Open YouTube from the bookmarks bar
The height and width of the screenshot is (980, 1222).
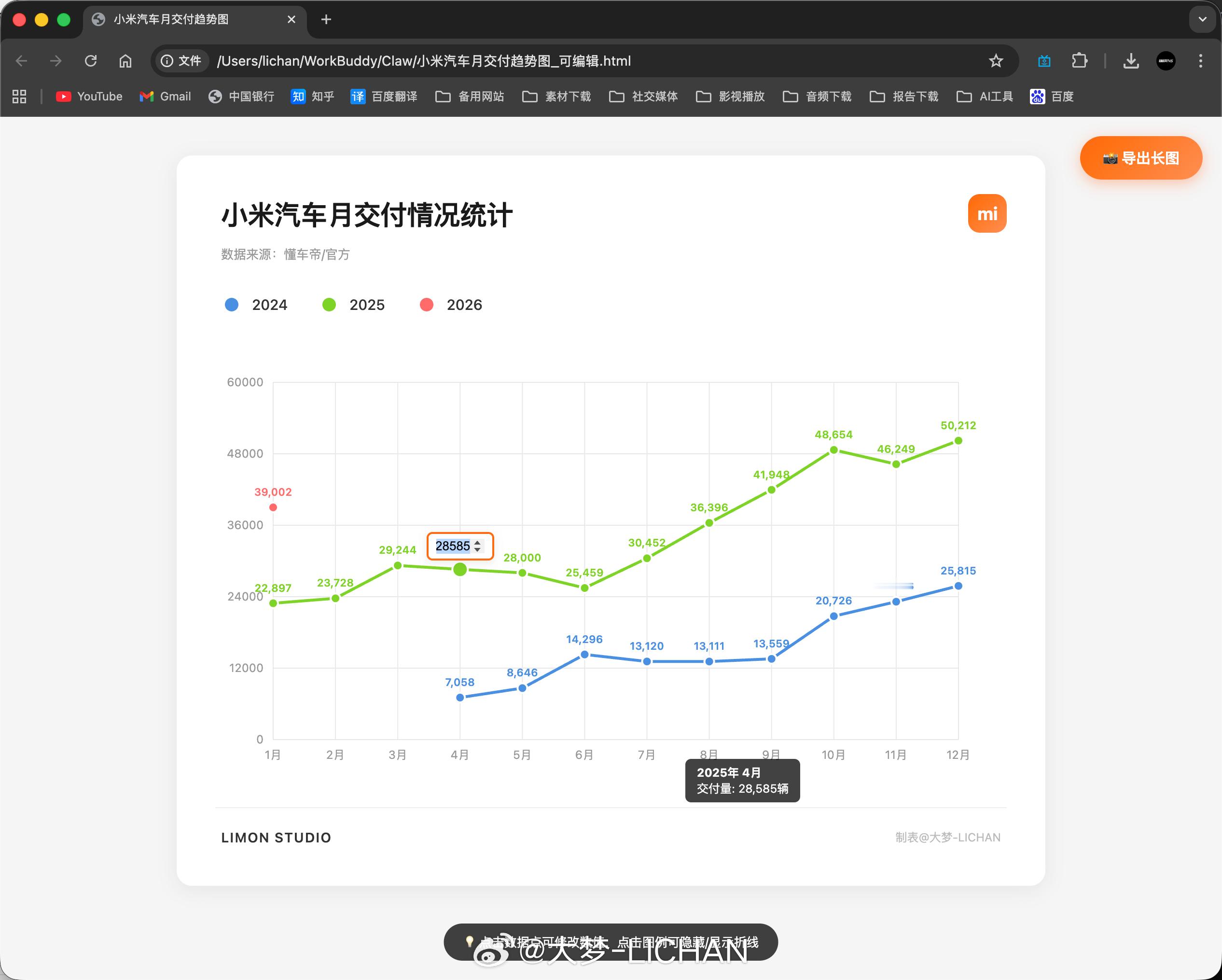coord(88,97)
